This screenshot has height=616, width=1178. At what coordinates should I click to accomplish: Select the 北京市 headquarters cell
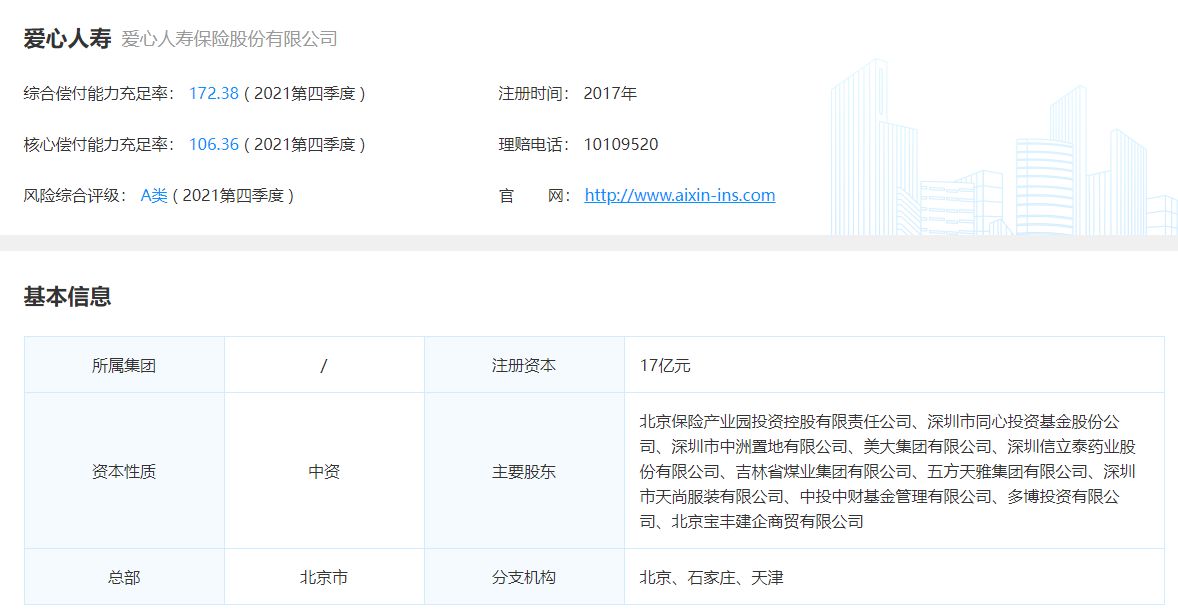pos(324,578)
